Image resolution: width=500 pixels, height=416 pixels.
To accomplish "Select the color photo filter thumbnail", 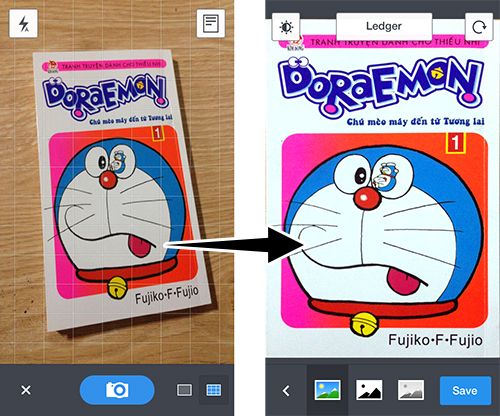I will (x=328, y=390).
